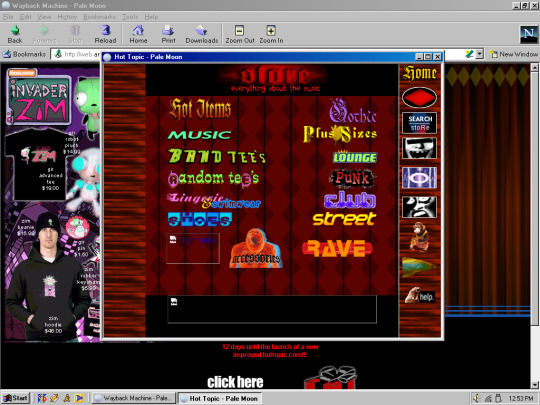Click the 'click here' text on main page
540x405 pixels.
(235, 382)
